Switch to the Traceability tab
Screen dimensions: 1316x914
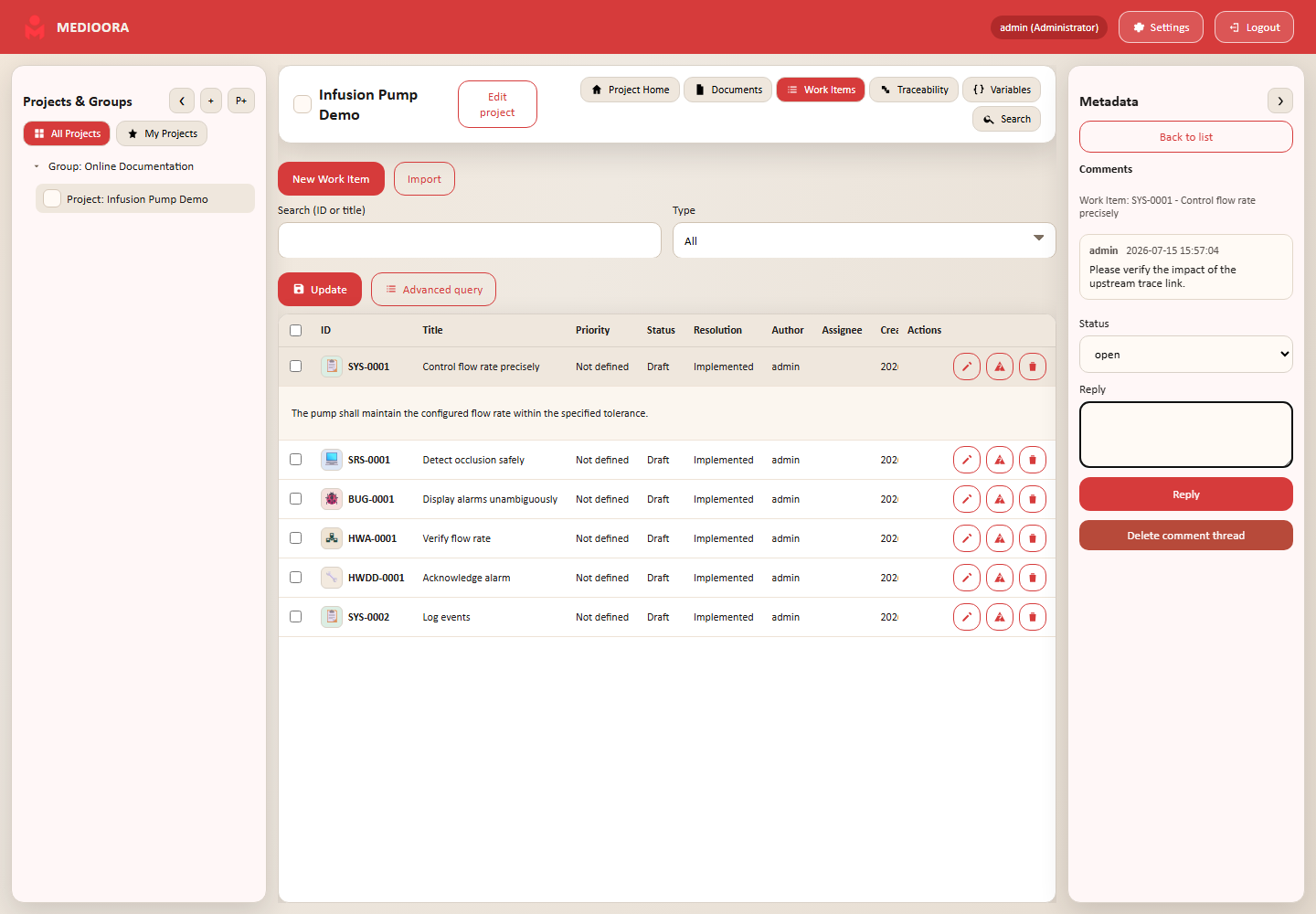tap(914, 90)
